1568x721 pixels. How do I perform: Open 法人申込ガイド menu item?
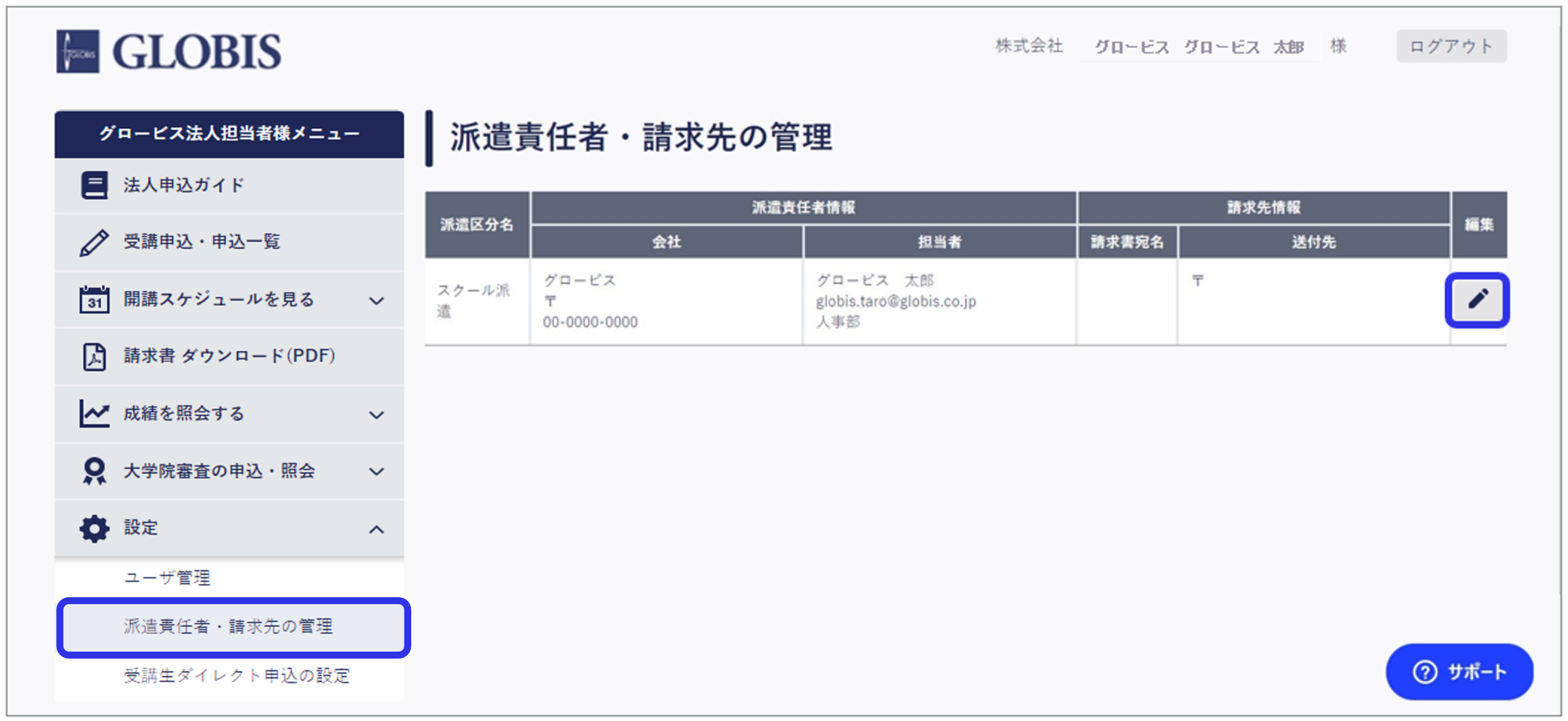click(x=230, y=185)
